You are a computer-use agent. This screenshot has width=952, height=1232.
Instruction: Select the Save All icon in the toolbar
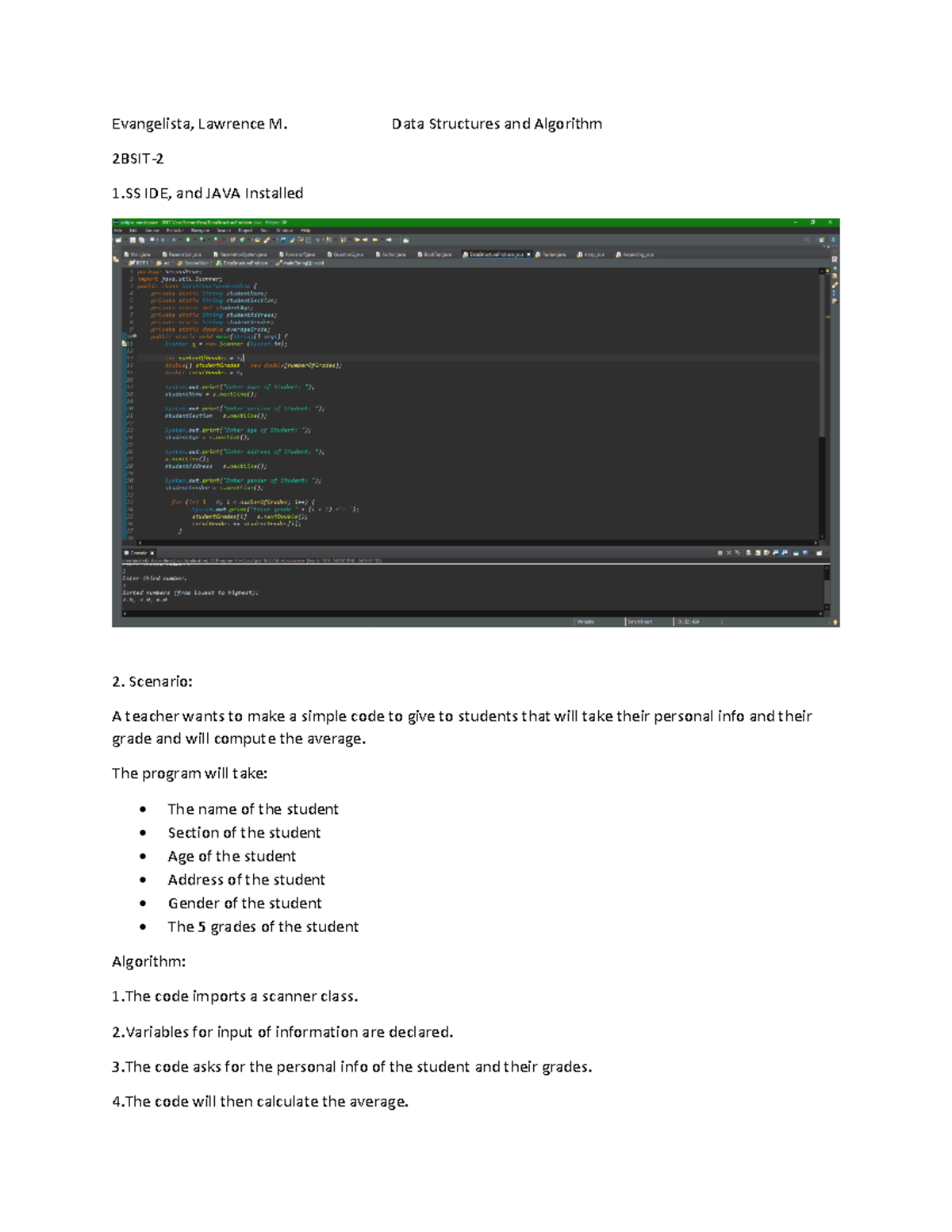[140, 240]
